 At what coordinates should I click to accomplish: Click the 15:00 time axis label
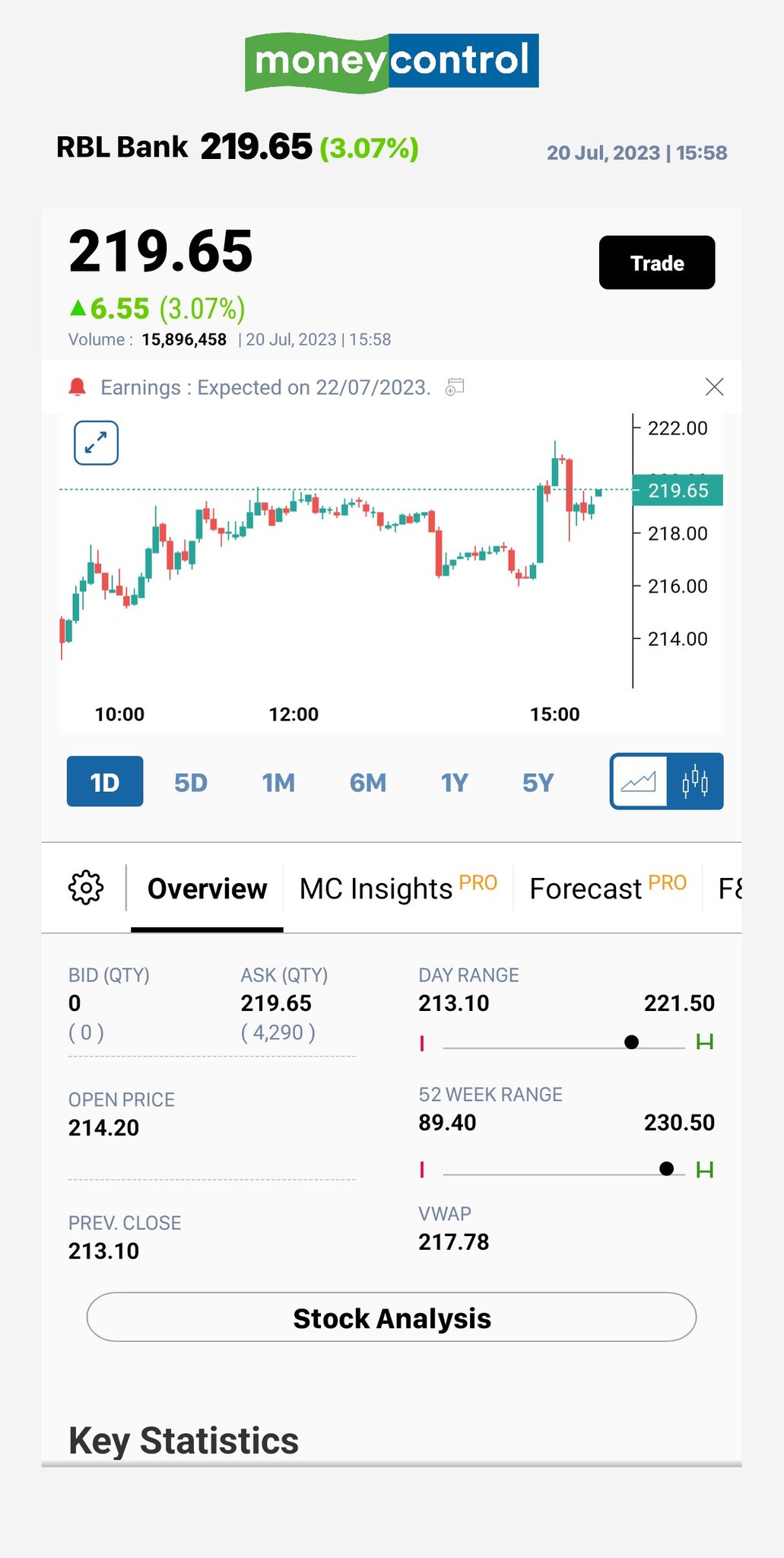click(x=554, y=714)
